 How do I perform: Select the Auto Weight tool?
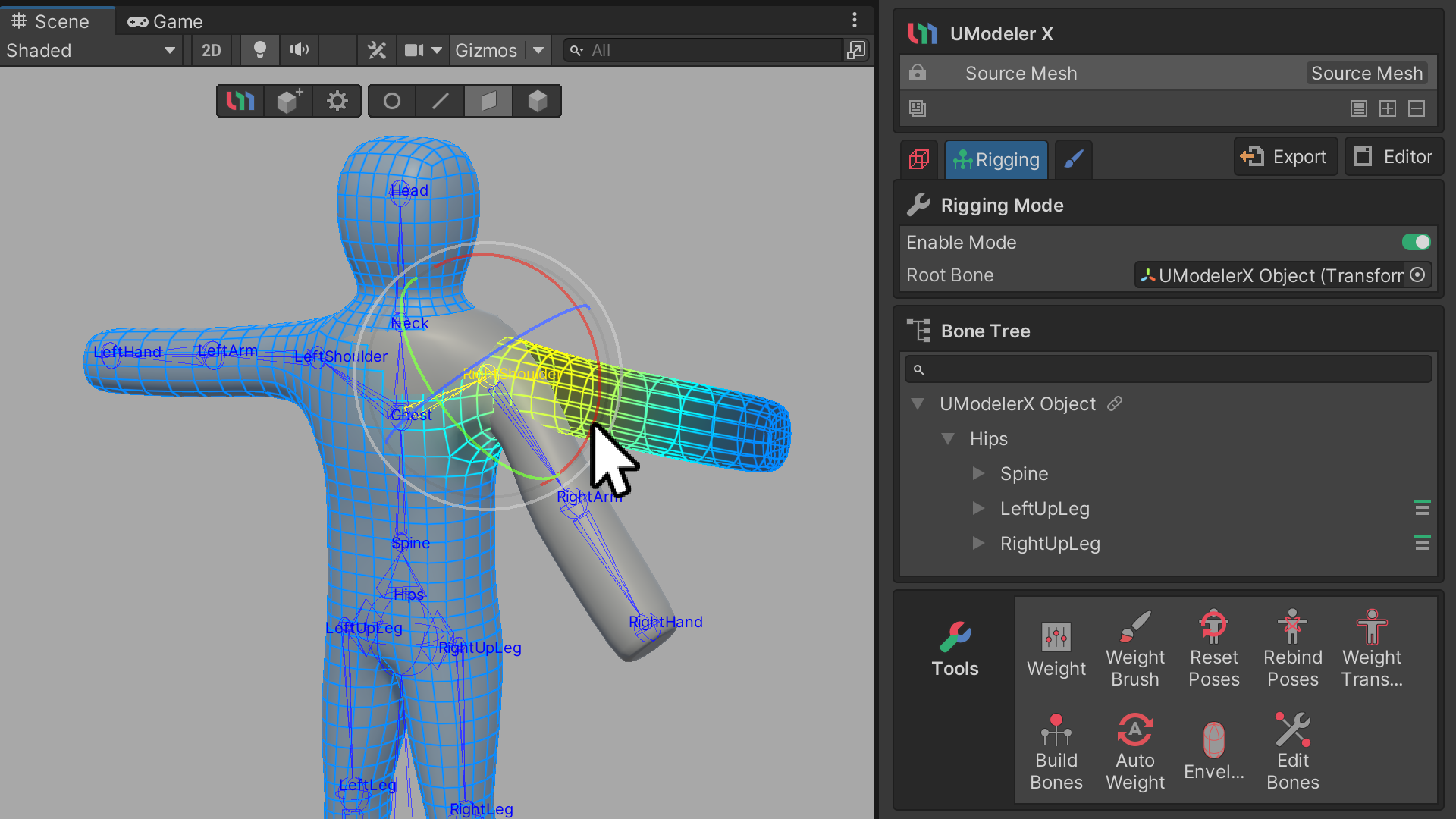pos(1134,752)
